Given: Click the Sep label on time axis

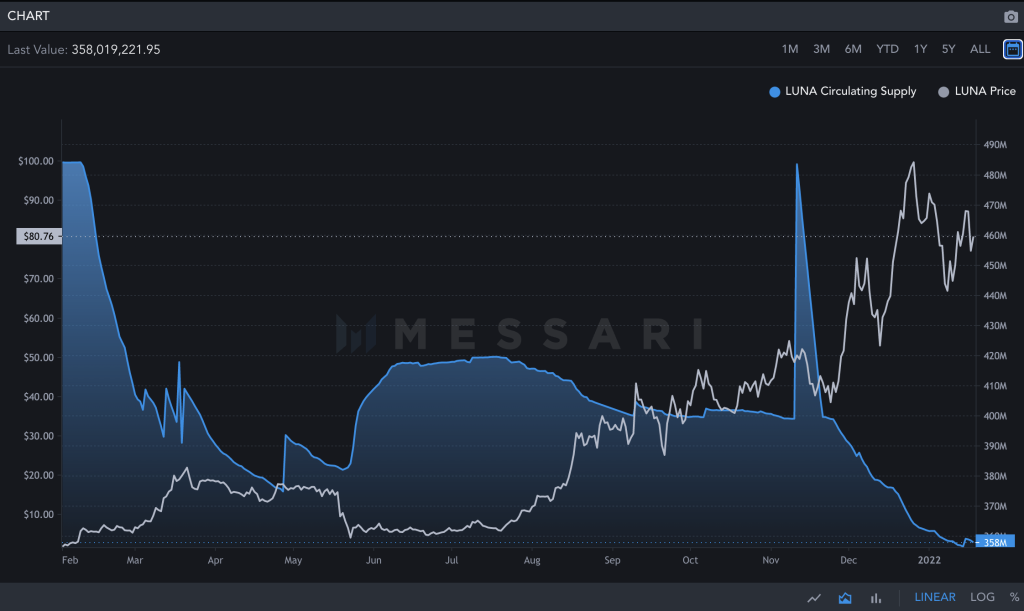Looking at the screenshot, I should pyautogui.click(x=612, y=560).
